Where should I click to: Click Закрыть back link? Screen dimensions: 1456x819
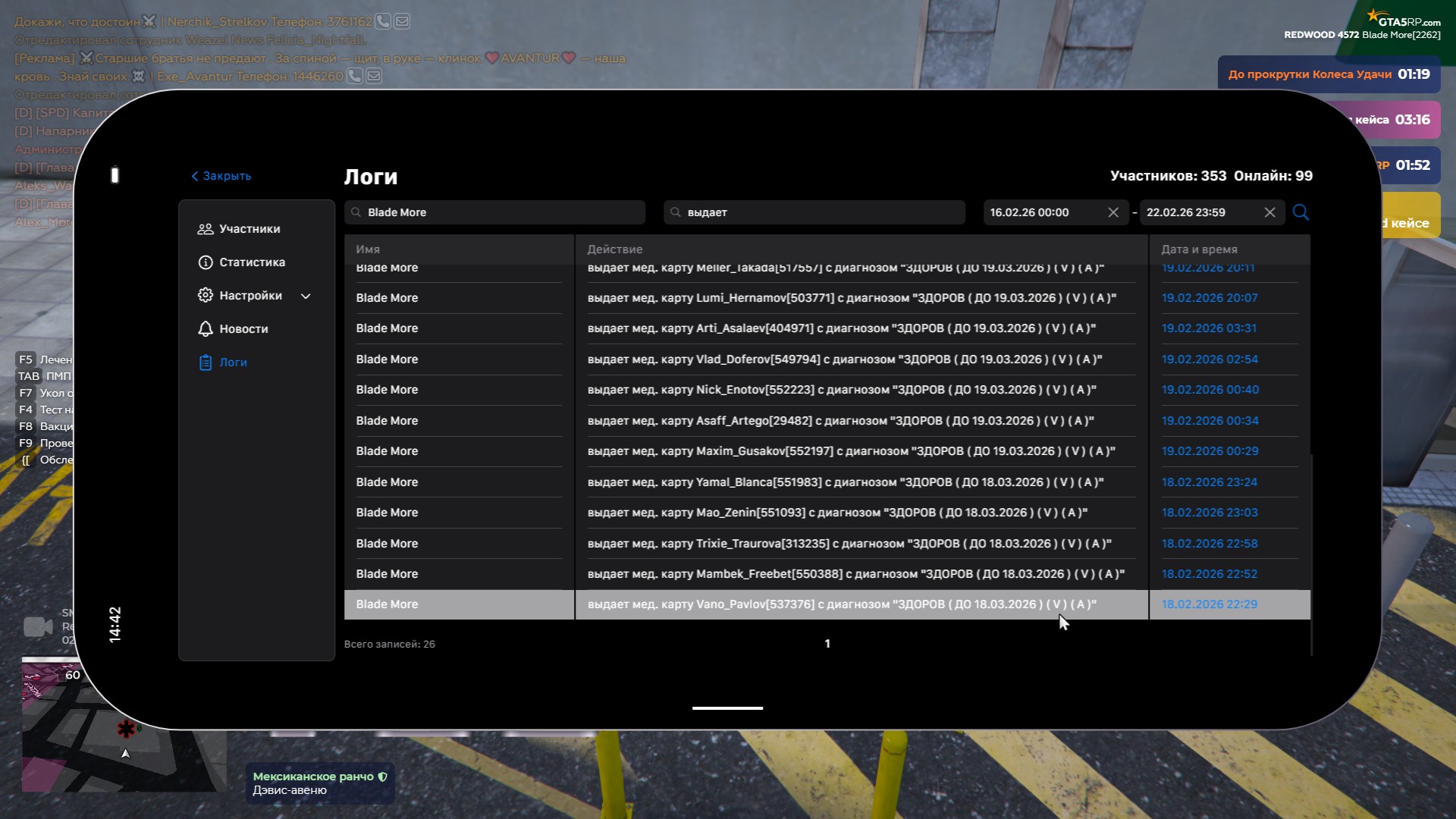coord(221,176)
